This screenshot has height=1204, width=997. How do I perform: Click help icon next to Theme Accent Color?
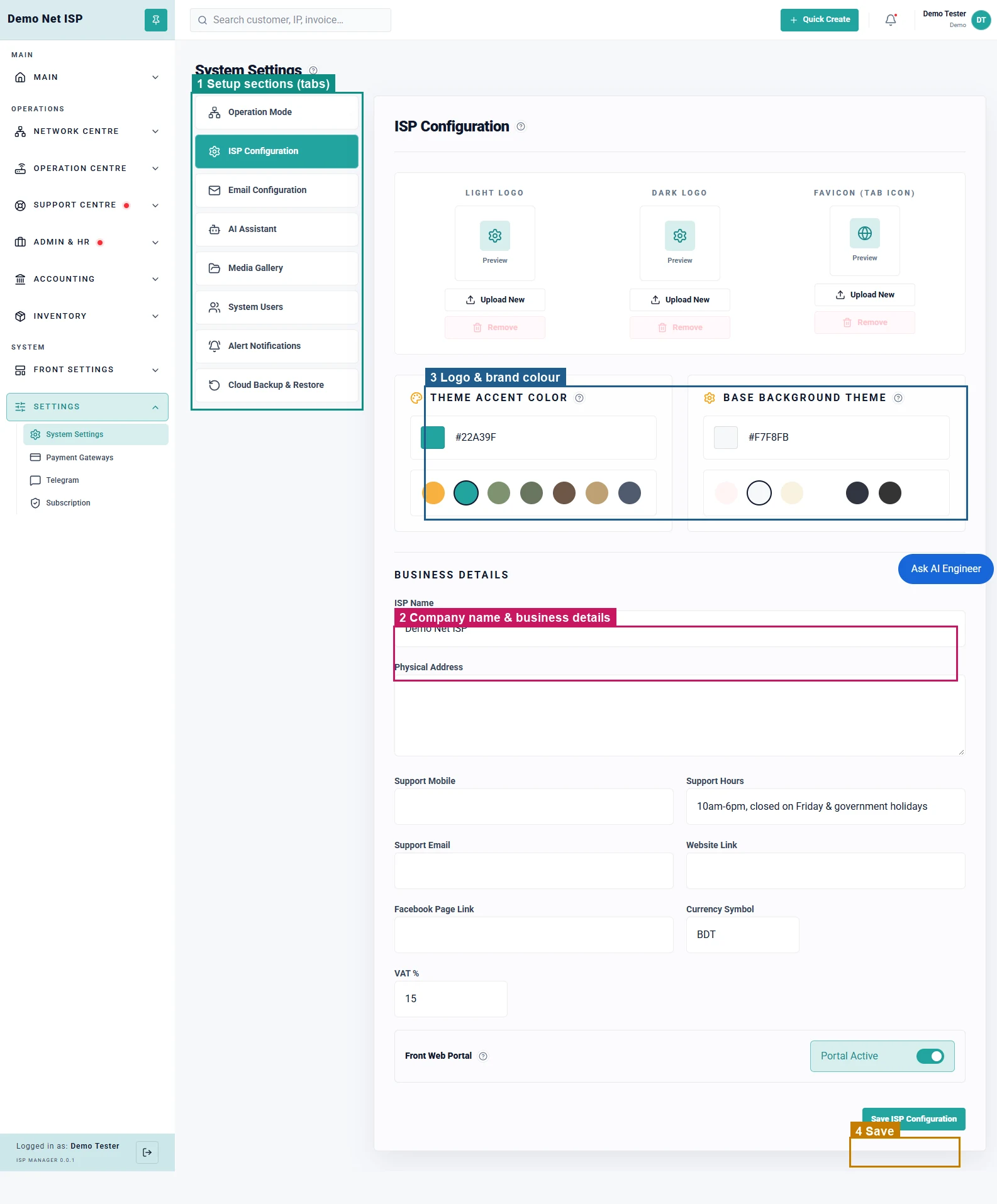(x=579, y=398)
